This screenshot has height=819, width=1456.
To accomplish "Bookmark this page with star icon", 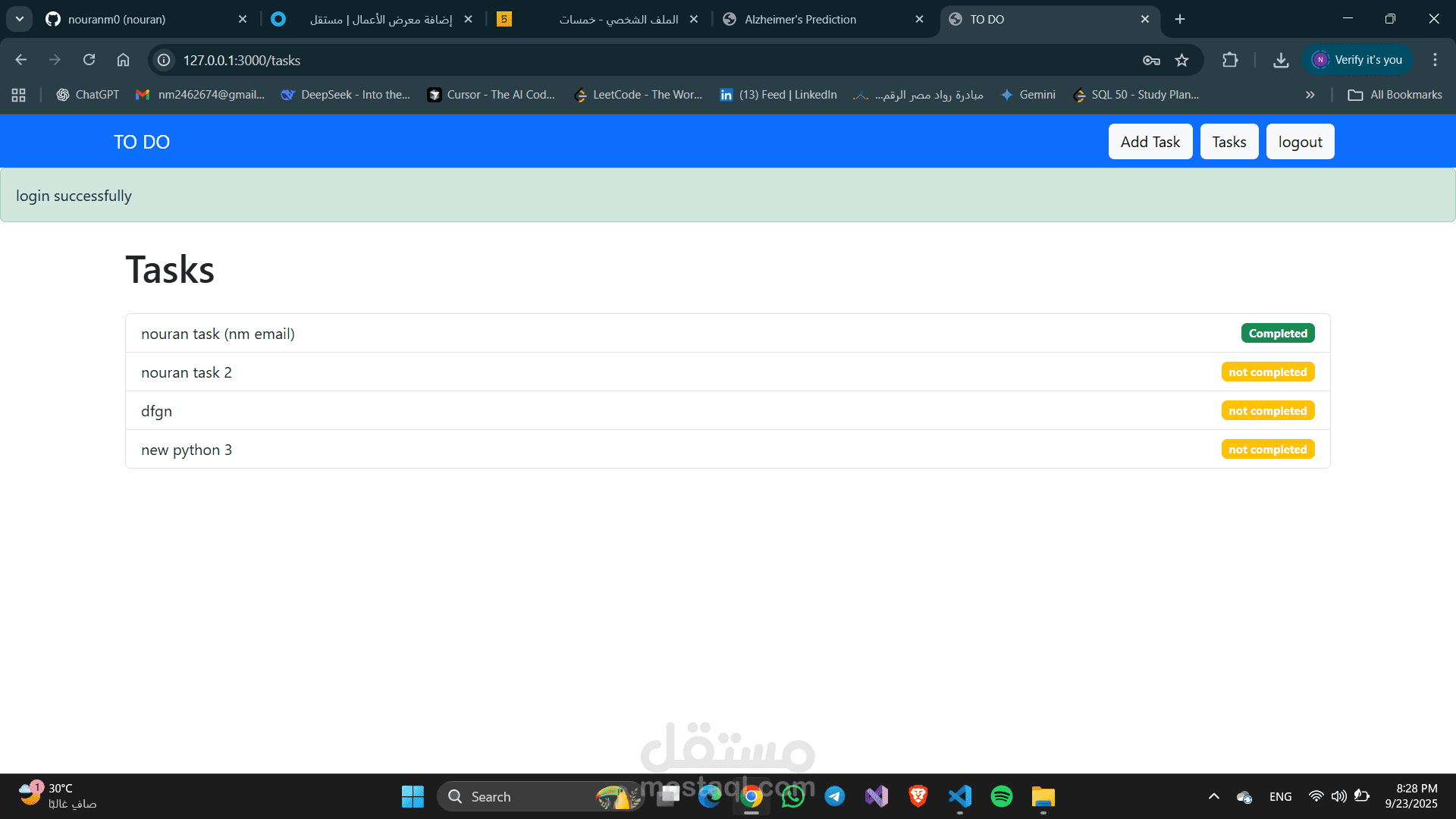I will (1181, 60).
